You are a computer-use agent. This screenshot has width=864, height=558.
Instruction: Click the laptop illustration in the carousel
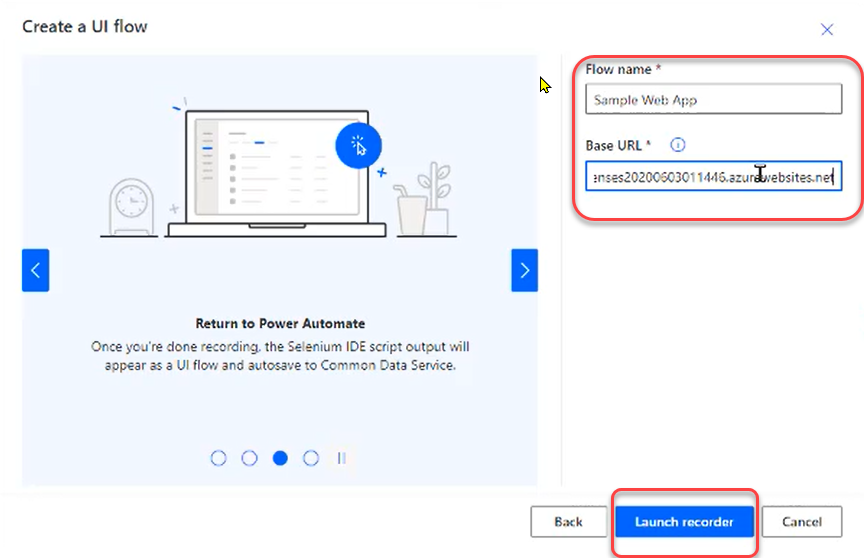click(277, 174)
